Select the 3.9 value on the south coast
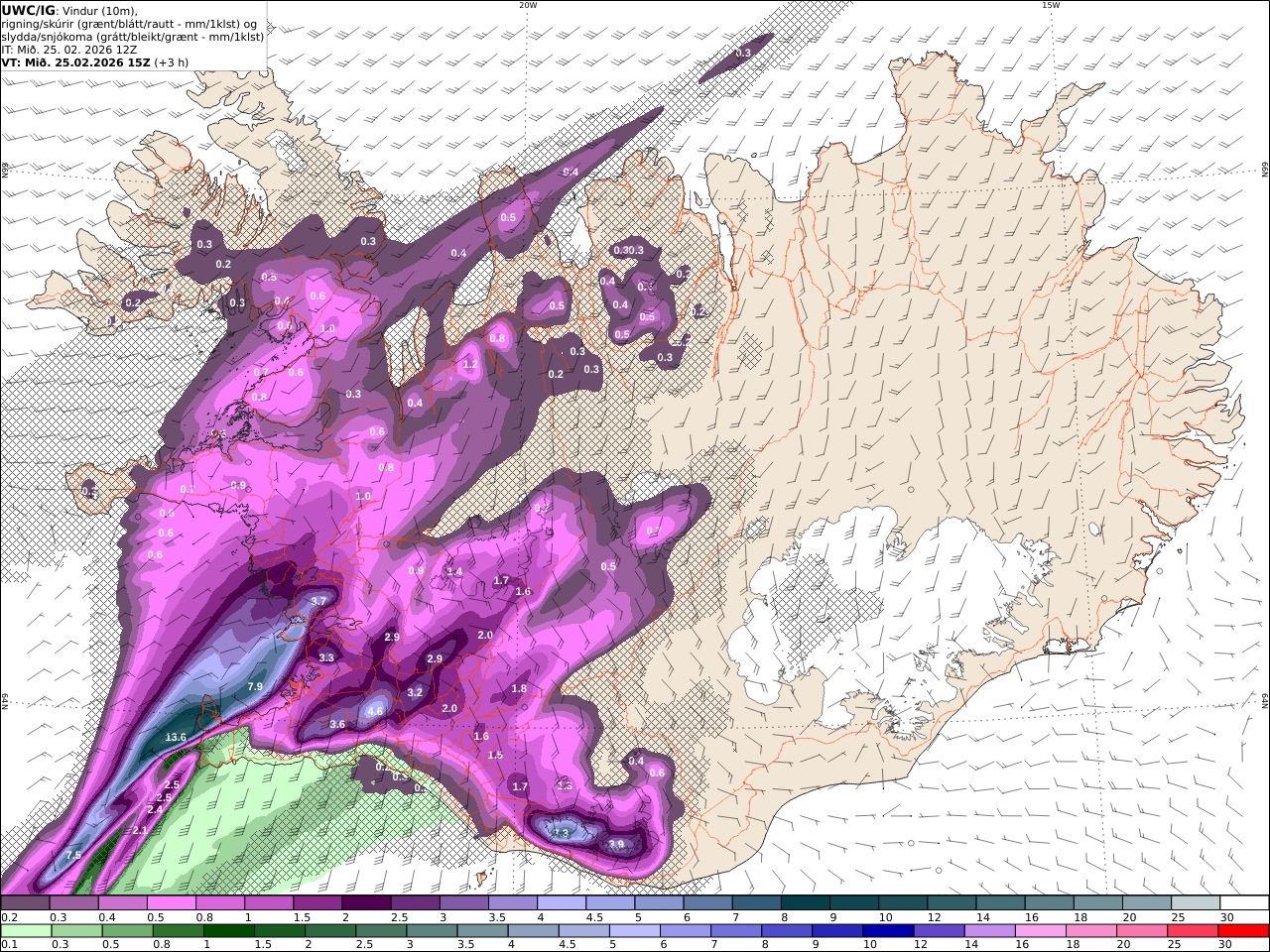1270x952 pixels. click(616, 845)
